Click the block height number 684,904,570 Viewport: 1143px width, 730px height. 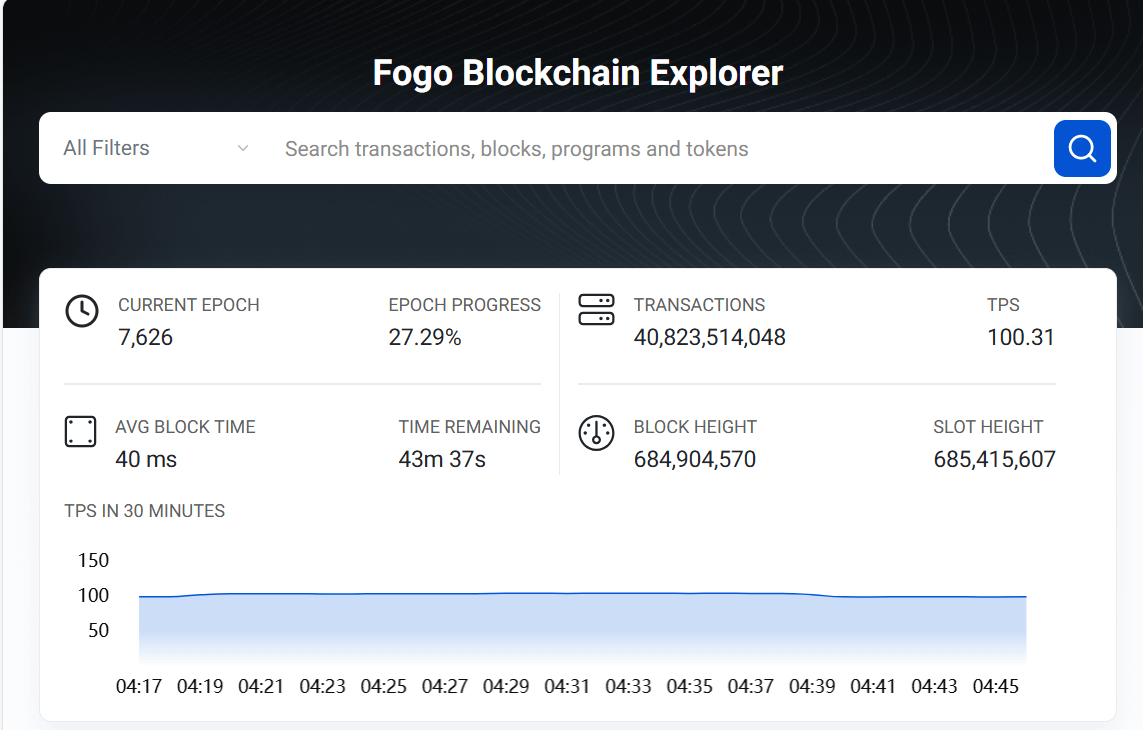coord(694,460)
